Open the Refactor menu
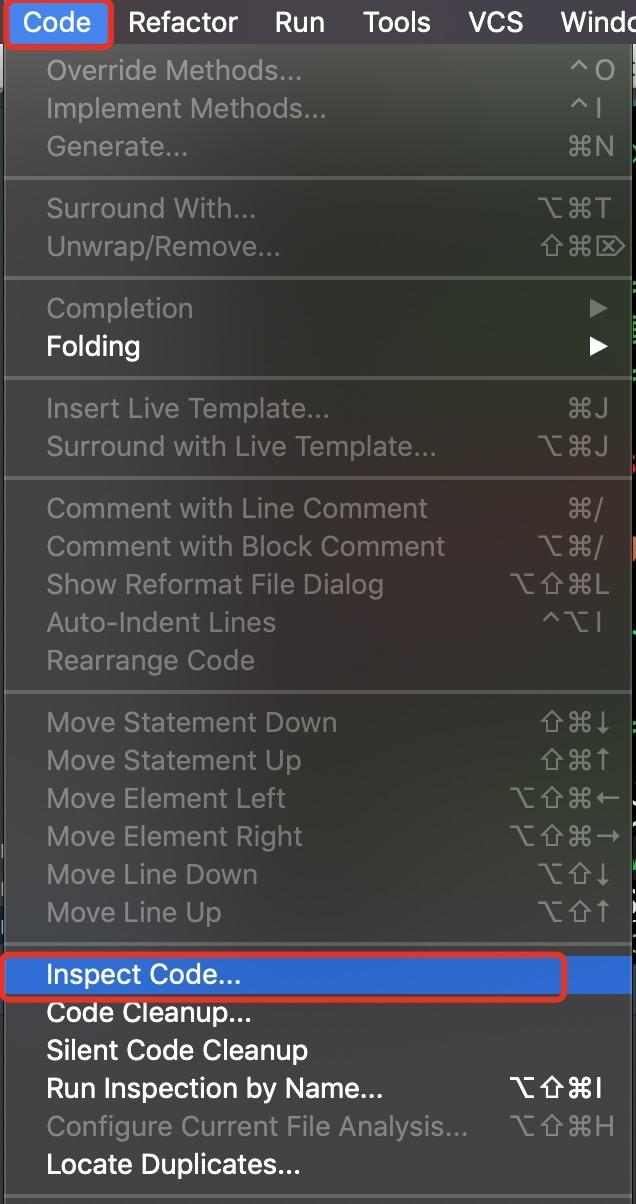This screenshot has width=636, height=1204. point(183,21)
